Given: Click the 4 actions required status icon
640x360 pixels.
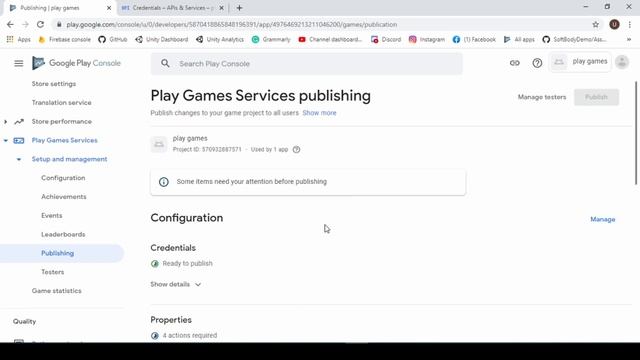Looking at the screenshot, I should pos(155,336).
